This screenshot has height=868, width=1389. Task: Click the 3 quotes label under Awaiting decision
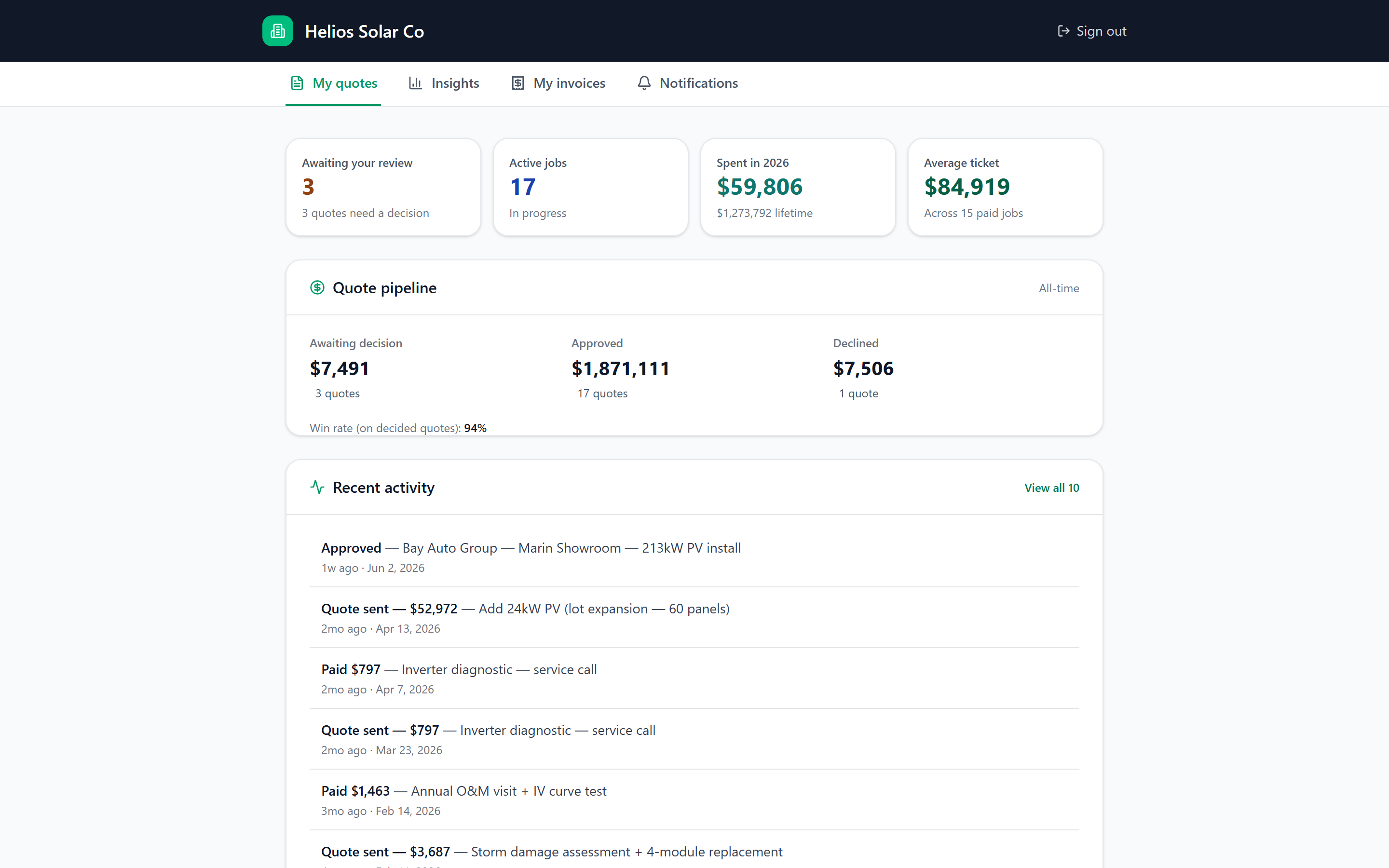click(338, 394)
